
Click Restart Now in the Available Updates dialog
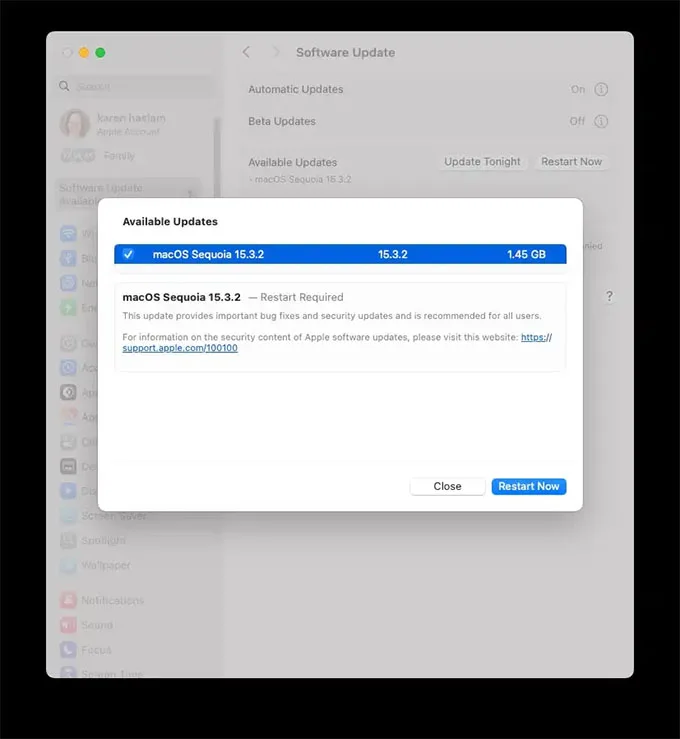click(529, 486)
